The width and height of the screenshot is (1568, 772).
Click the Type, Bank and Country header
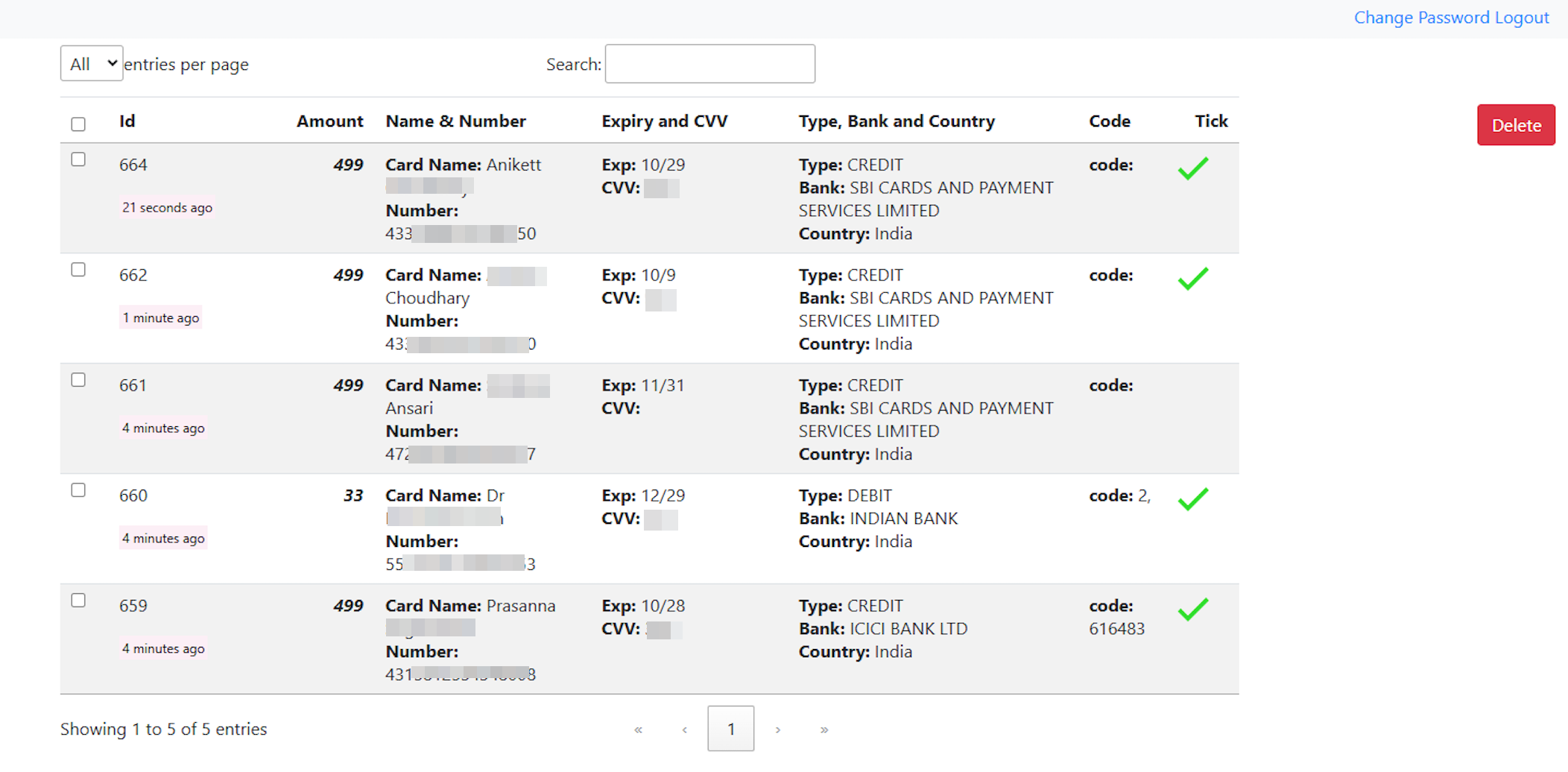click(x=897, y=121)
